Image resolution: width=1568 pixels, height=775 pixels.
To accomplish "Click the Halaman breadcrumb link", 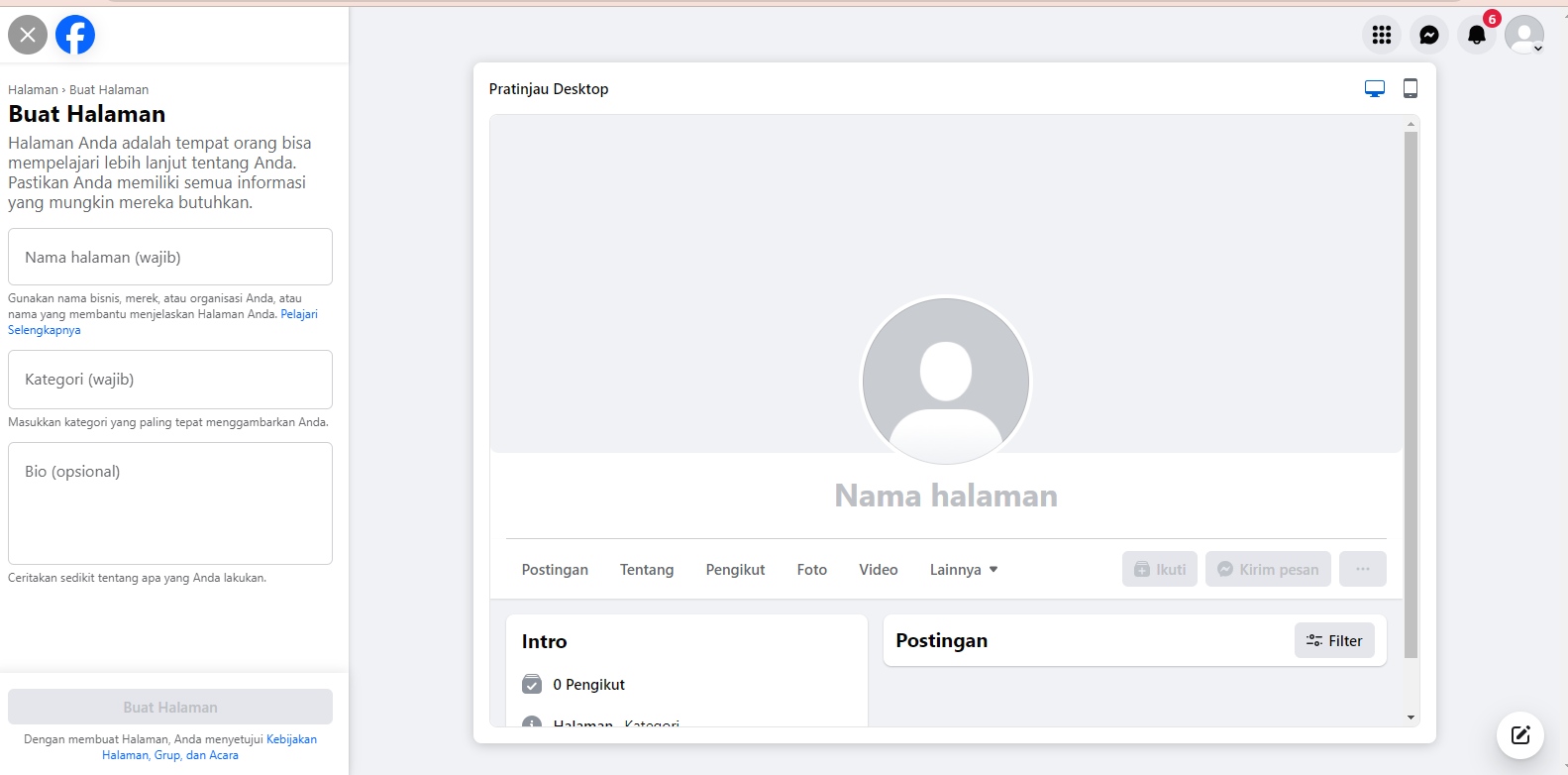I will 33,90.
